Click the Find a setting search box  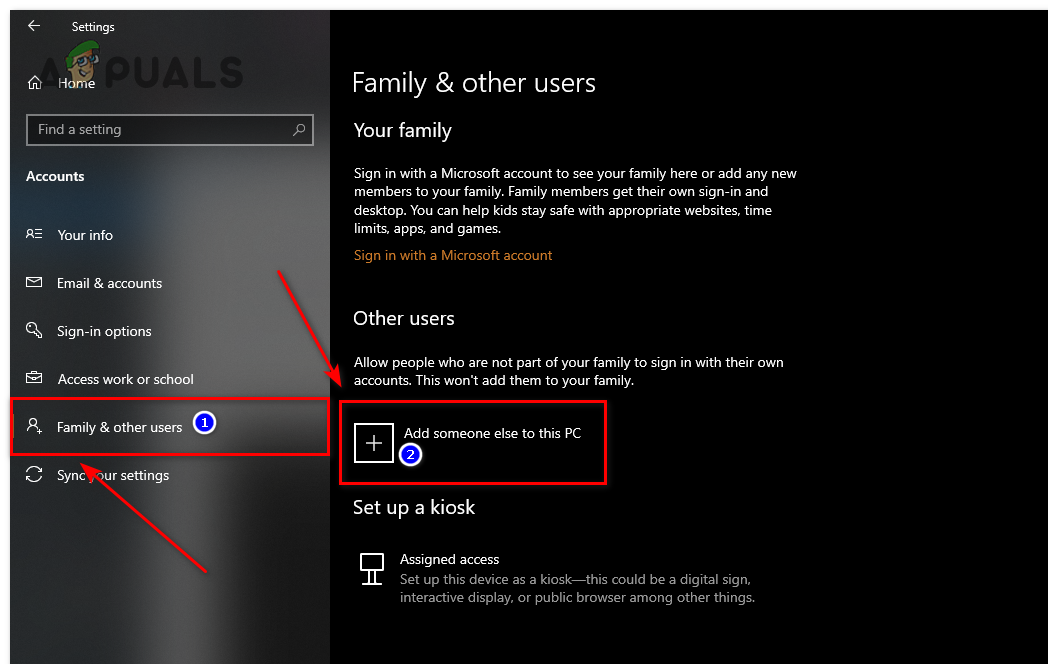160,130
